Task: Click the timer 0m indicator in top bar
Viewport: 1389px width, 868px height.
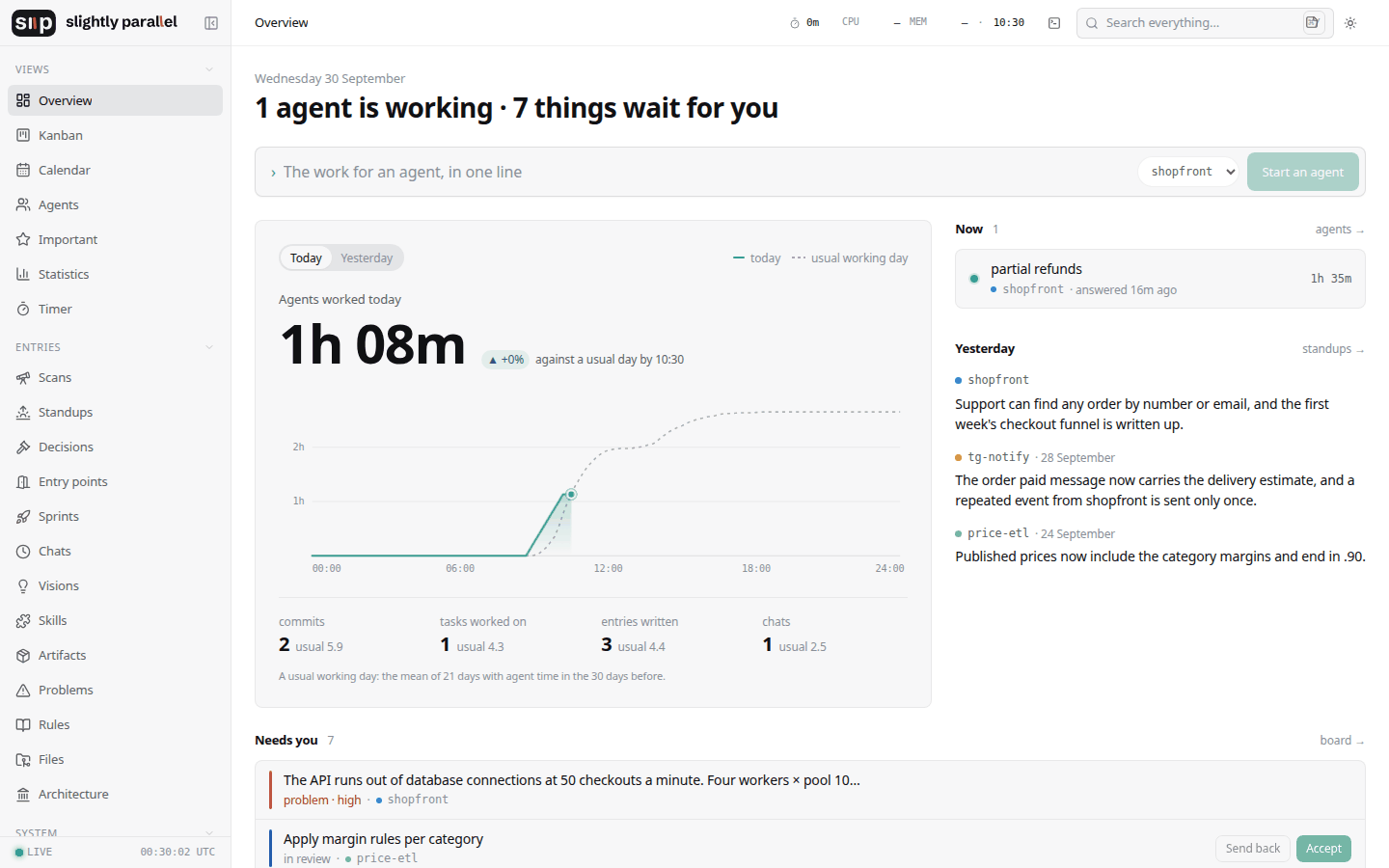Action: point(804,22)
